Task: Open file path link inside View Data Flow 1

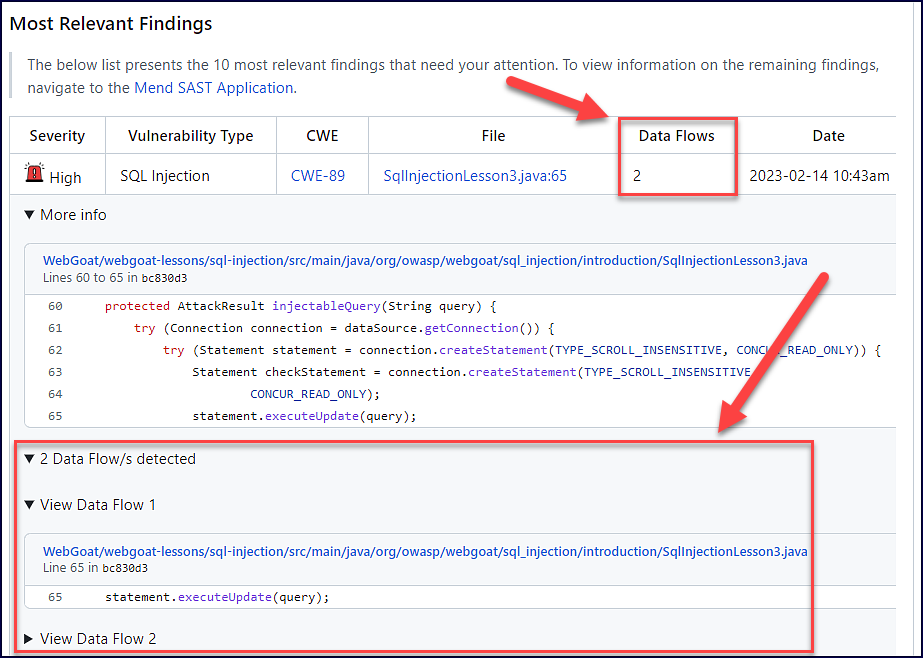Action: 425,551
